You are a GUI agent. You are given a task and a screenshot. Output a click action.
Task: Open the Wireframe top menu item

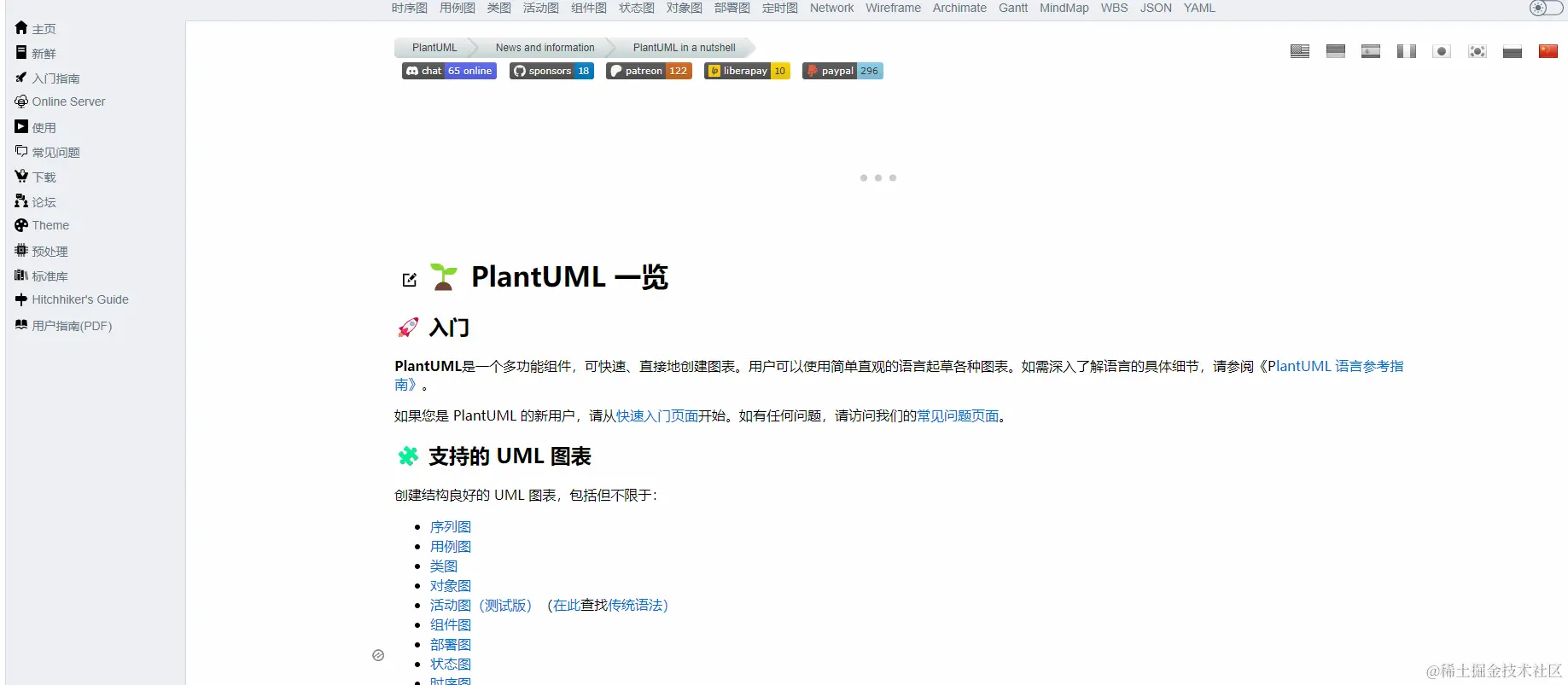click(893, 8)
